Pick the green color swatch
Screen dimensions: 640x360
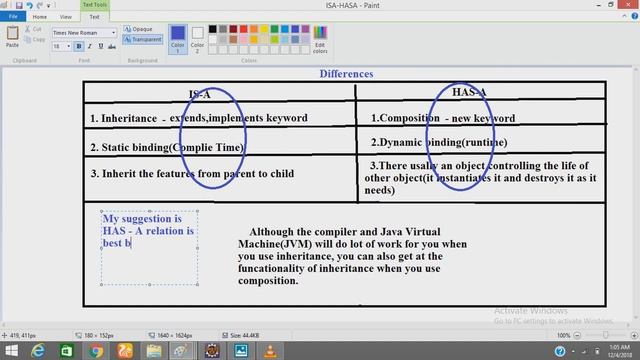[x=275, y=29]
